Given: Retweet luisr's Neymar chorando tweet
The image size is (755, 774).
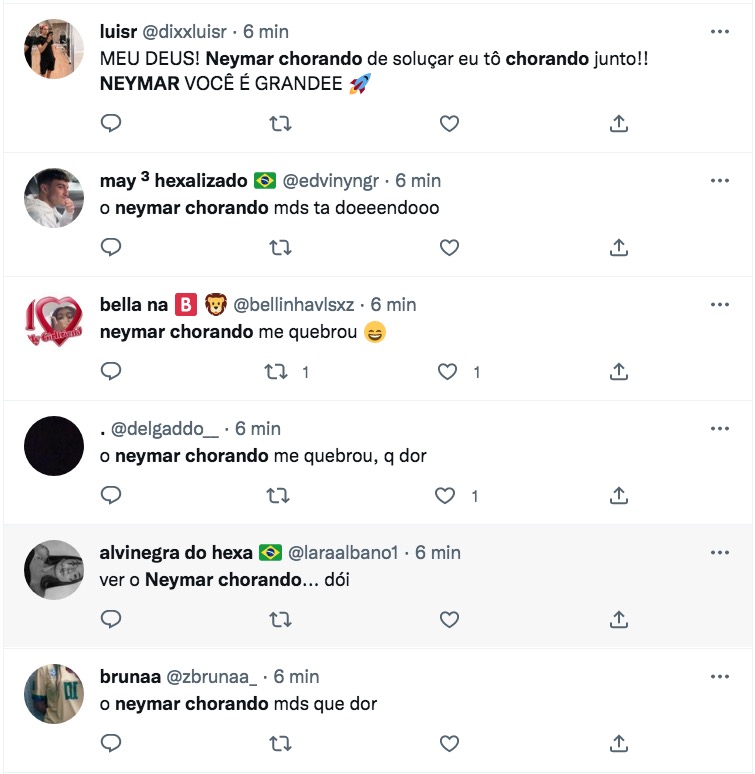Looking at the screenshot, I should (x=281, y=123).
